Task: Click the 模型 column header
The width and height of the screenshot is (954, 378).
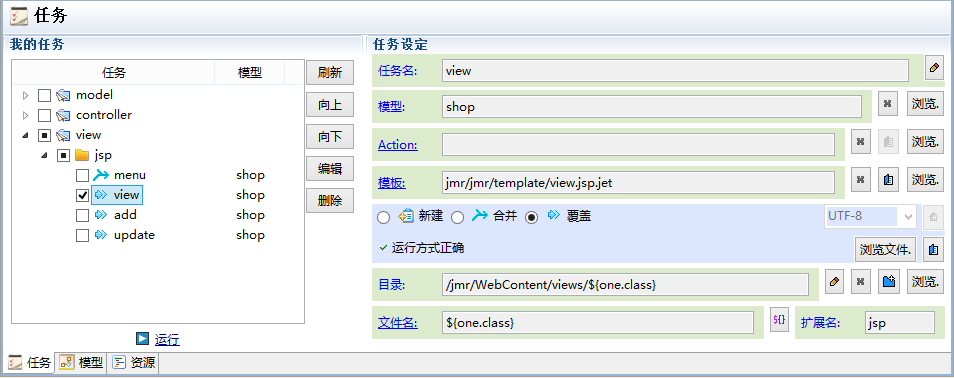Action: coord(249,72)
